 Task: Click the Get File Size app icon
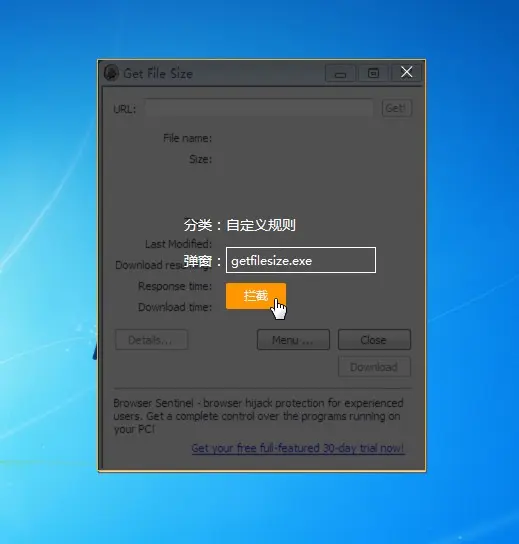[111, 73]
